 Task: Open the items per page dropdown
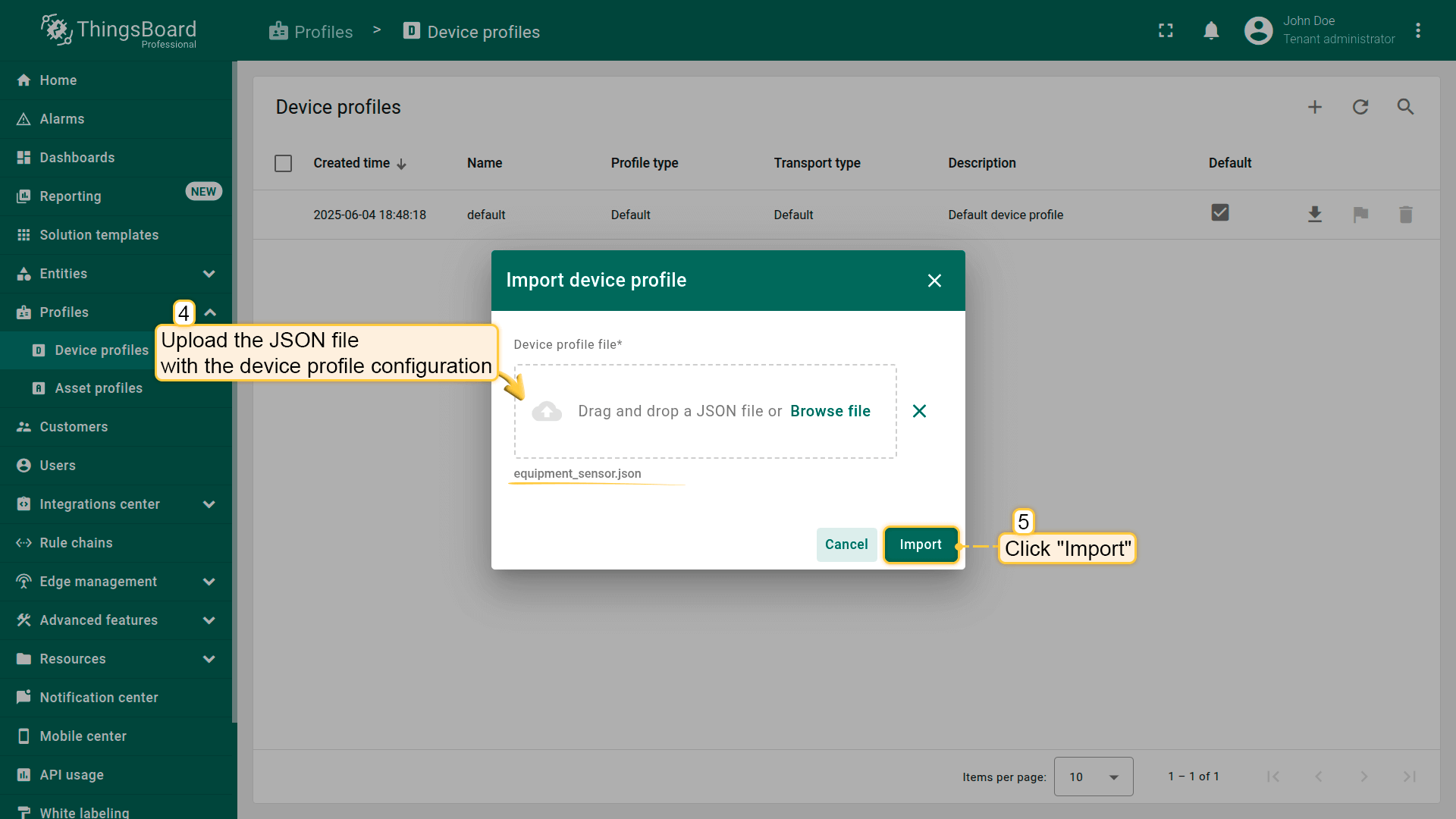pyautogui.click(x=1093, y=777)
